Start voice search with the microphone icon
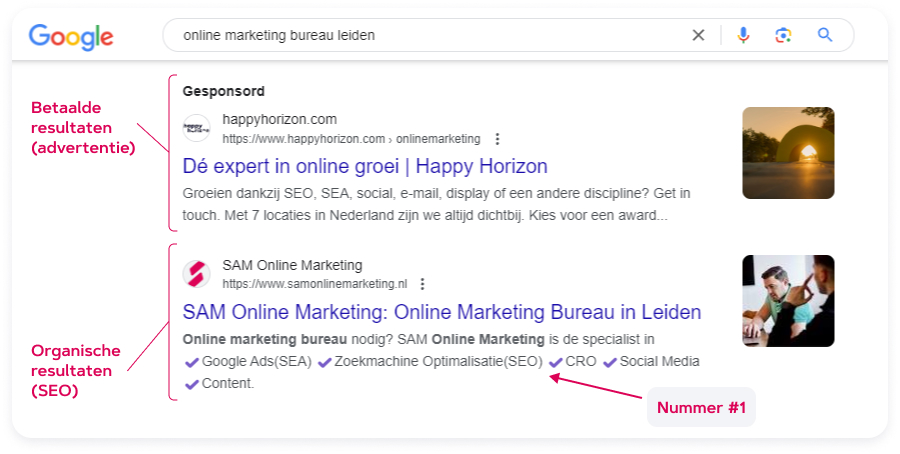Viewport: 900px width, 454px height. [x=743, y=35]
